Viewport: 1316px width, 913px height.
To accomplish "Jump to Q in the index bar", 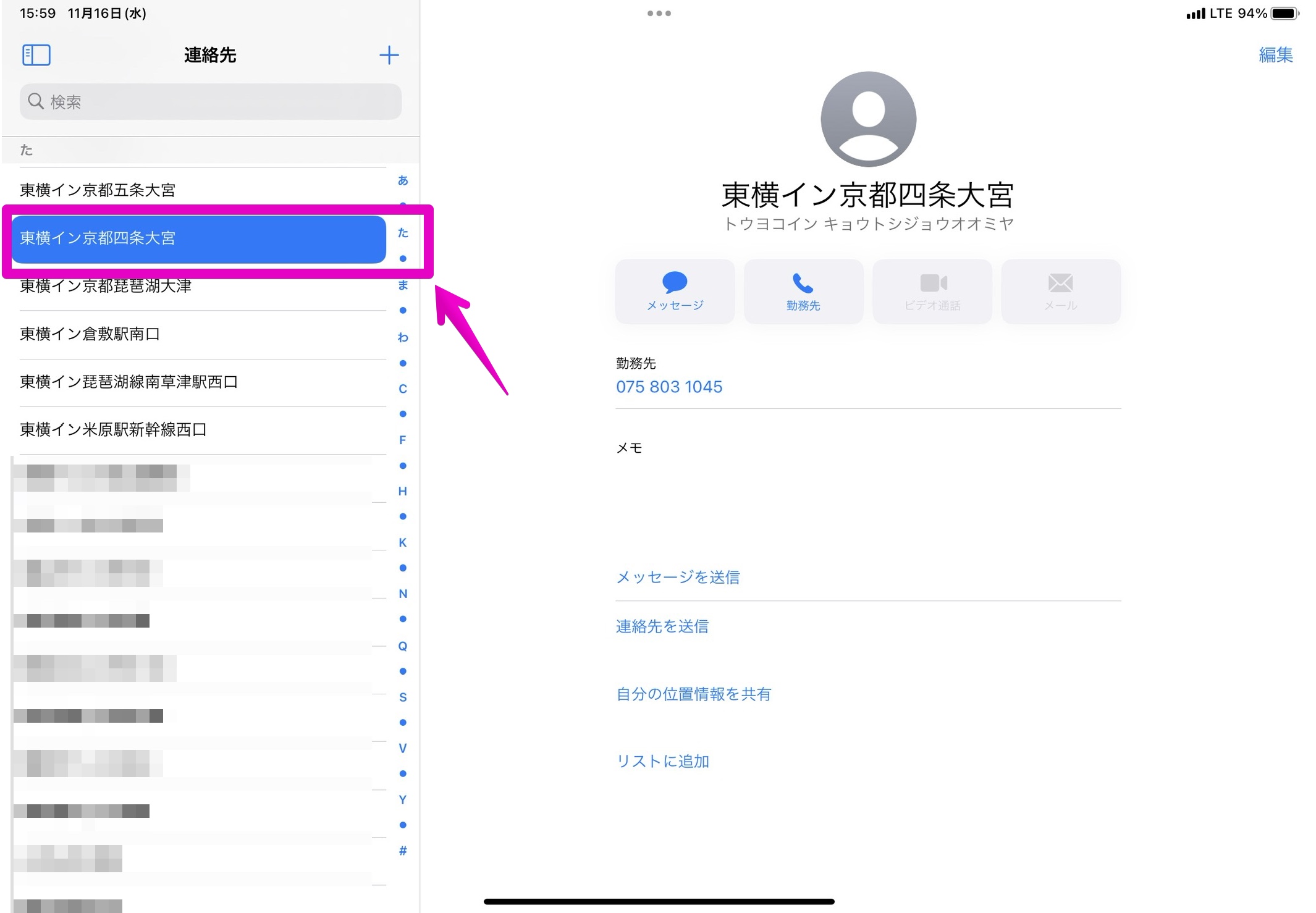I will point(403,646).
